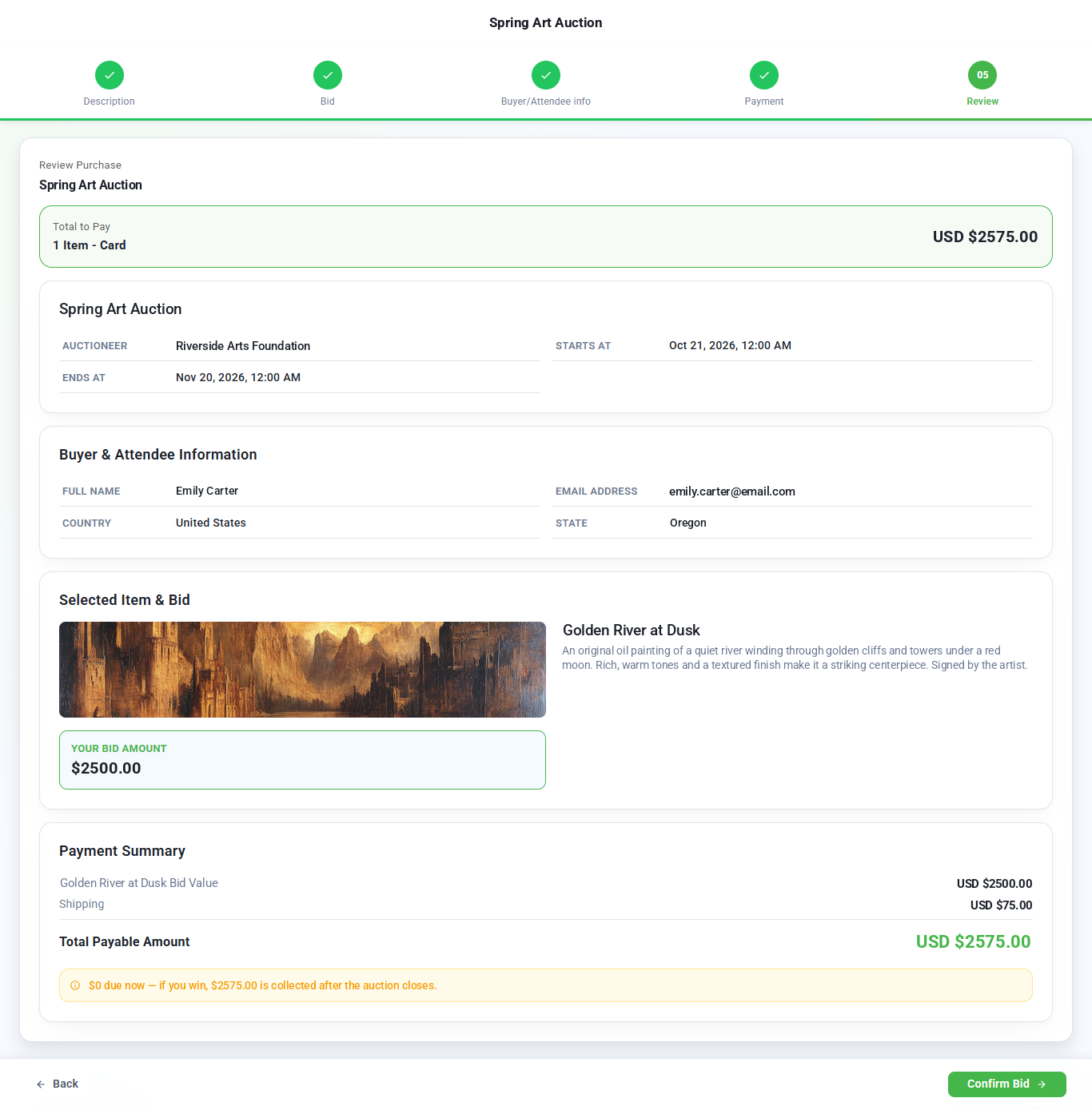Image resolution: width=1092 pixels, height=1110 pixels.
Task: Click the Buyer/Attendee info step checkmark circle
Action: [x=546, y=75]
